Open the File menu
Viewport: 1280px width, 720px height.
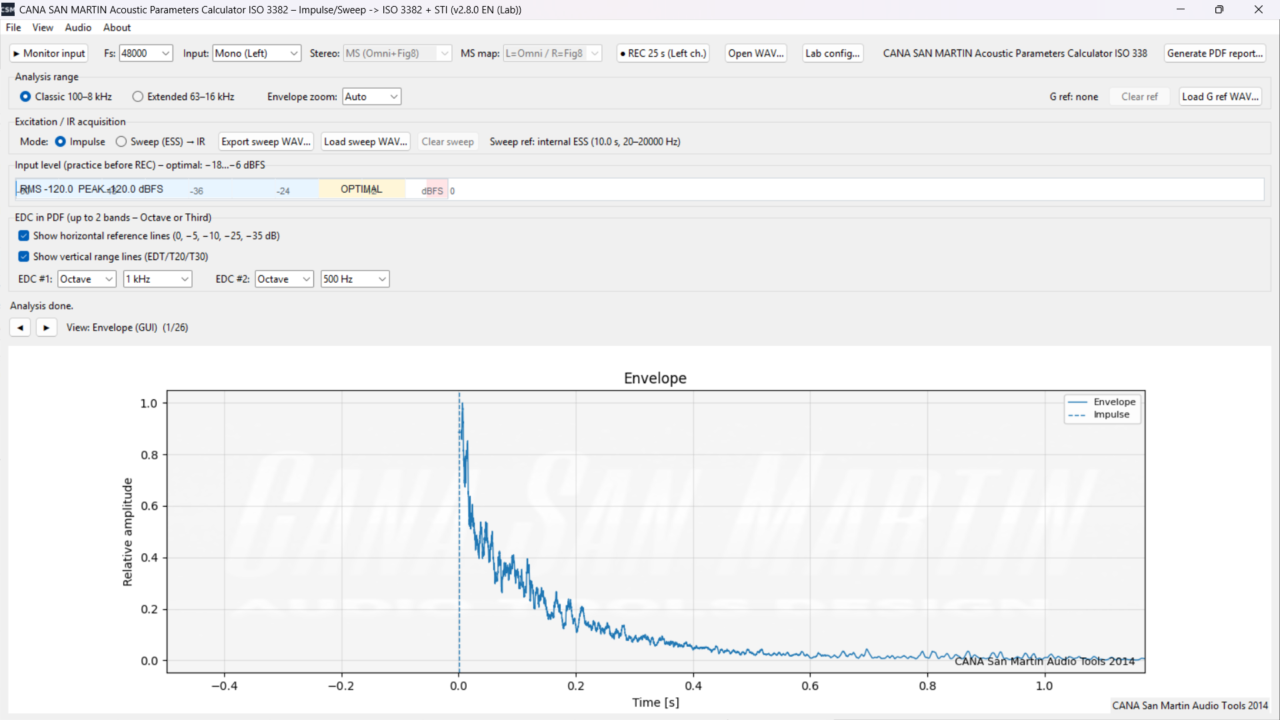point(13,28)
